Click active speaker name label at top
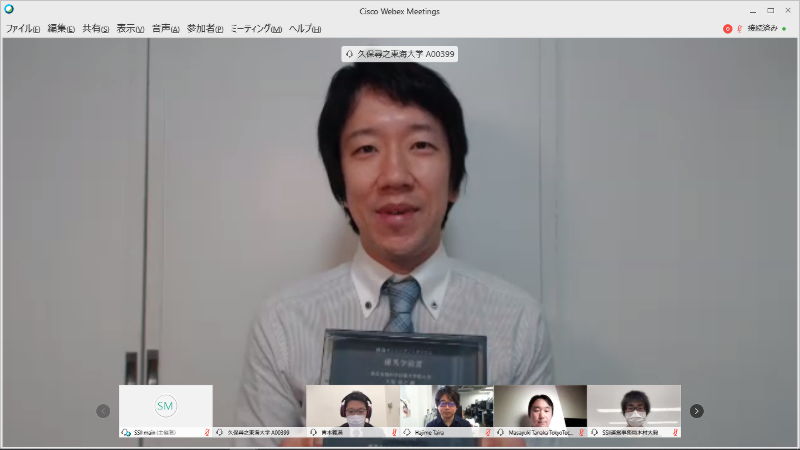The width and height of the screenshot is (800, 450). [x=400, y=54]
